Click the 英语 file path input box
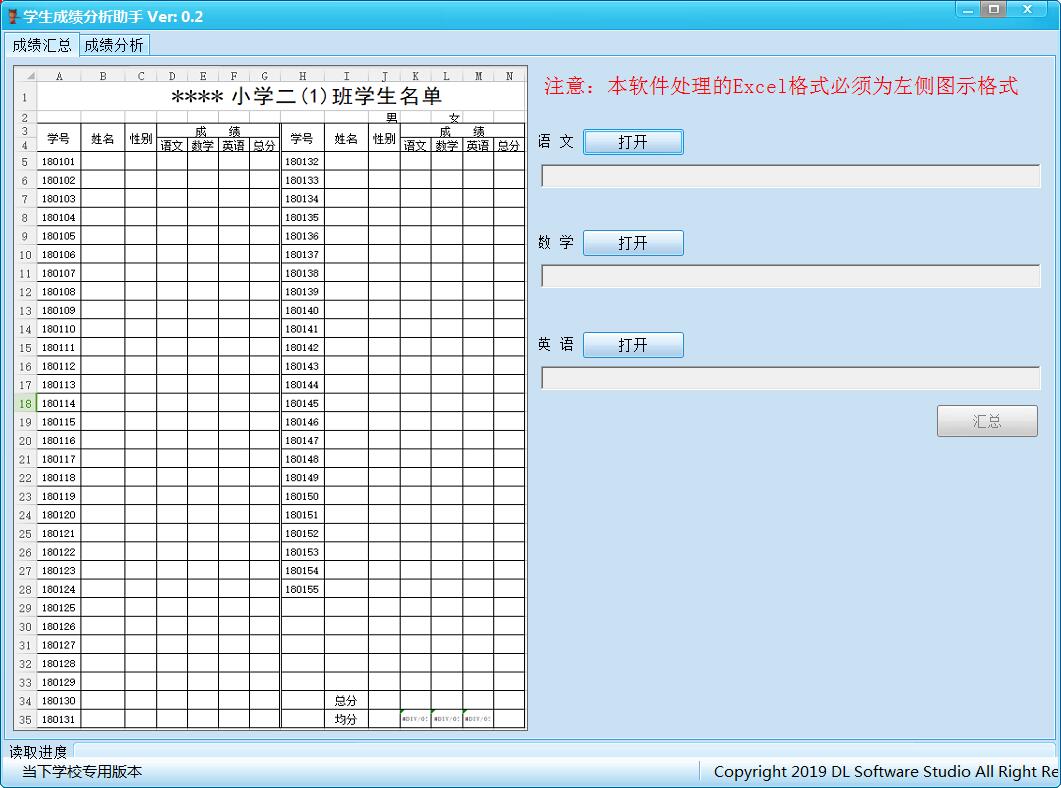 (790, 378)
